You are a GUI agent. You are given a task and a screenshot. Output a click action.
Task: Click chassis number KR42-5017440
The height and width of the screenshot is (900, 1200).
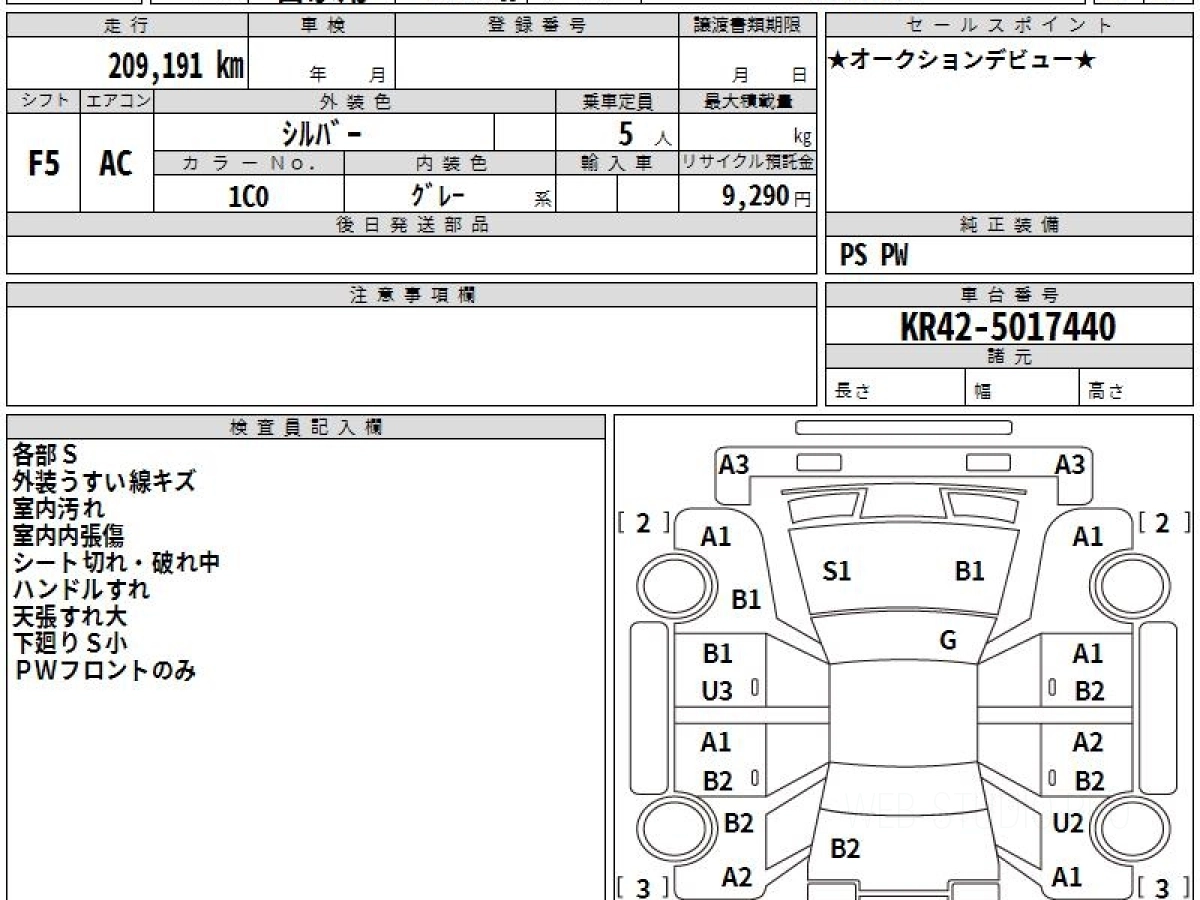1008,326
